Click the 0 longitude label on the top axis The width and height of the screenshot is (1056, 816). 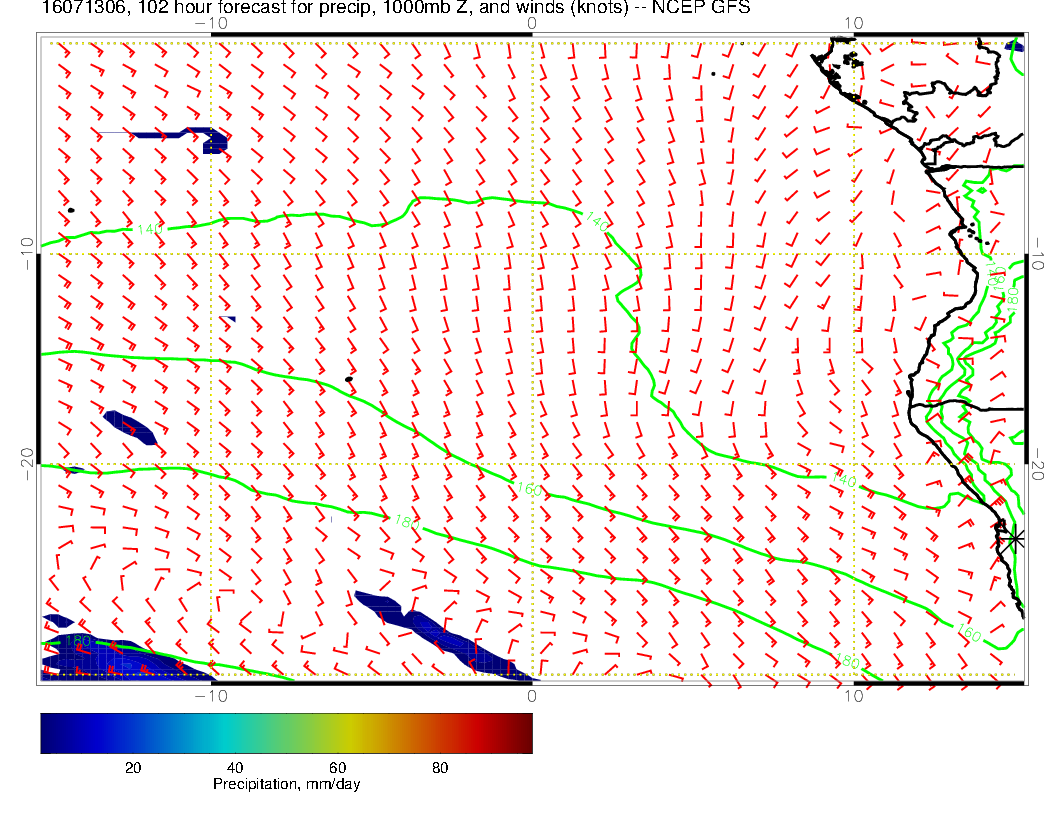532,22
